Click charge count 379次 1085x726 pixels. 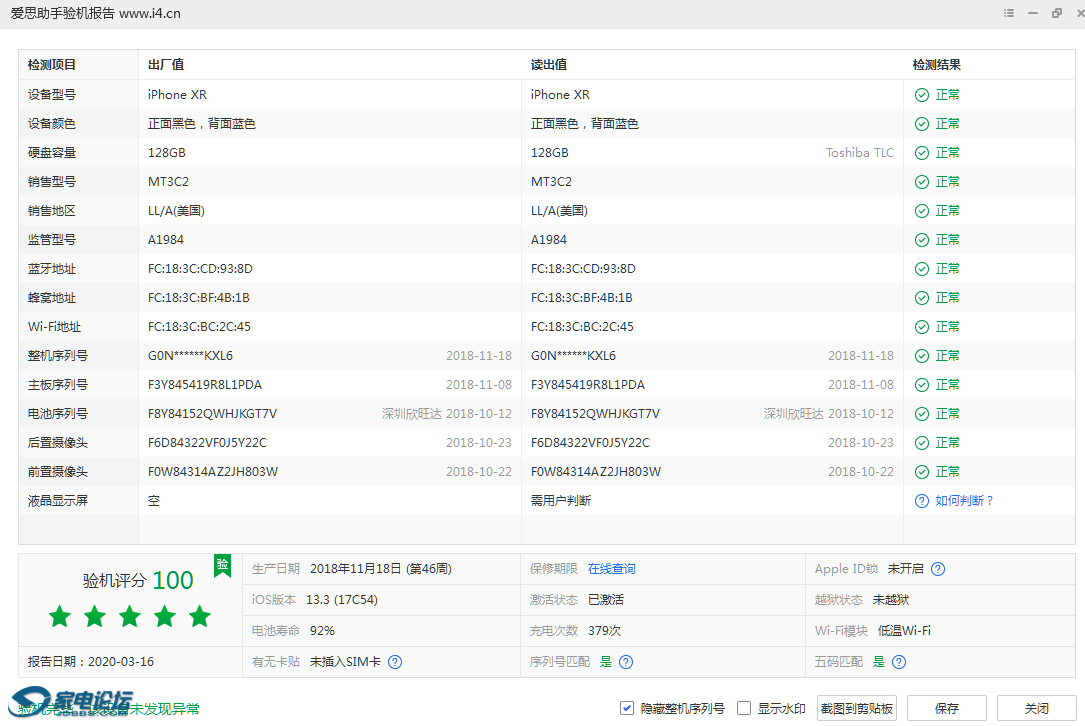(x=604, y=630)
